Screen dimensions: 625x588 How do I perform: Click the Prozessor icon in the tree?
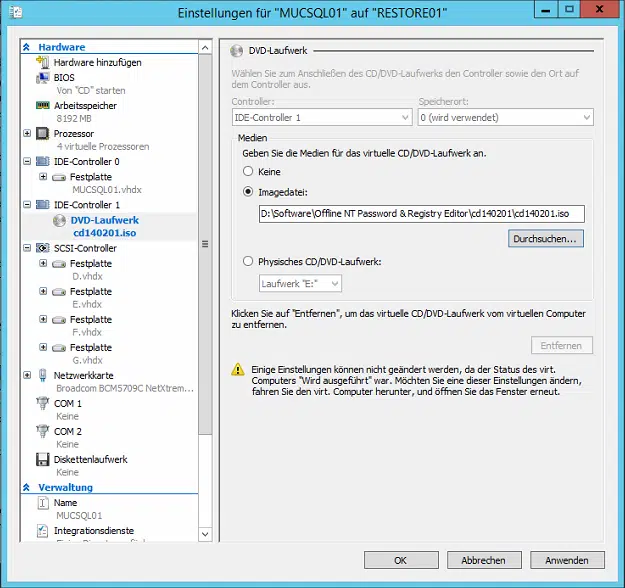[43, 133]
